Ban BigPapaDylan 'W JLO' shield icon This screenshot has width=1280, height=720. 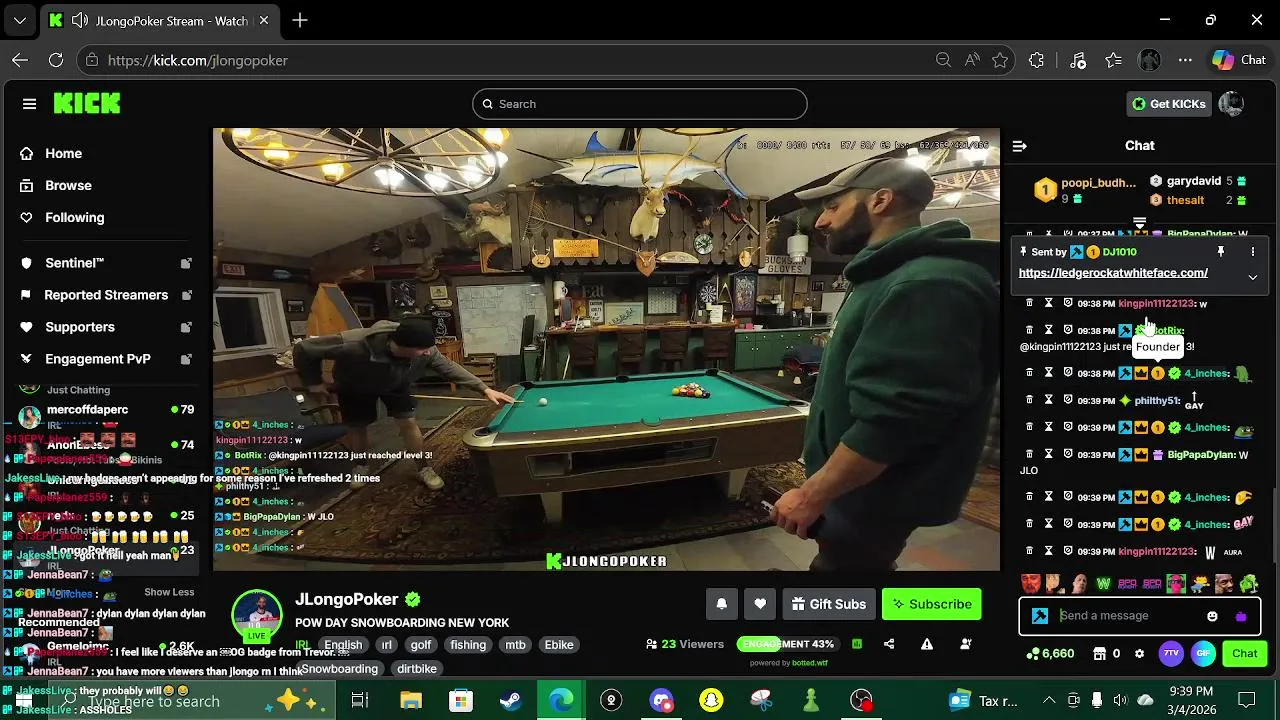[x=1068, y=455]
